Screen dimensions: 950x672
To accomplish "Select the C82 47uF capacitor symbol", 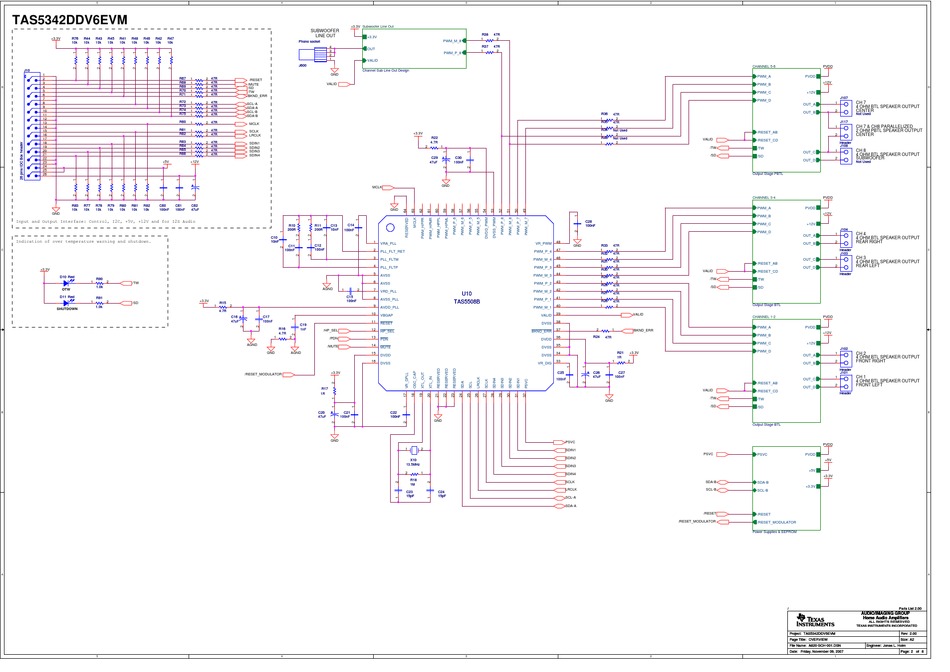I will pyautogui.click(x=194, y=188).
